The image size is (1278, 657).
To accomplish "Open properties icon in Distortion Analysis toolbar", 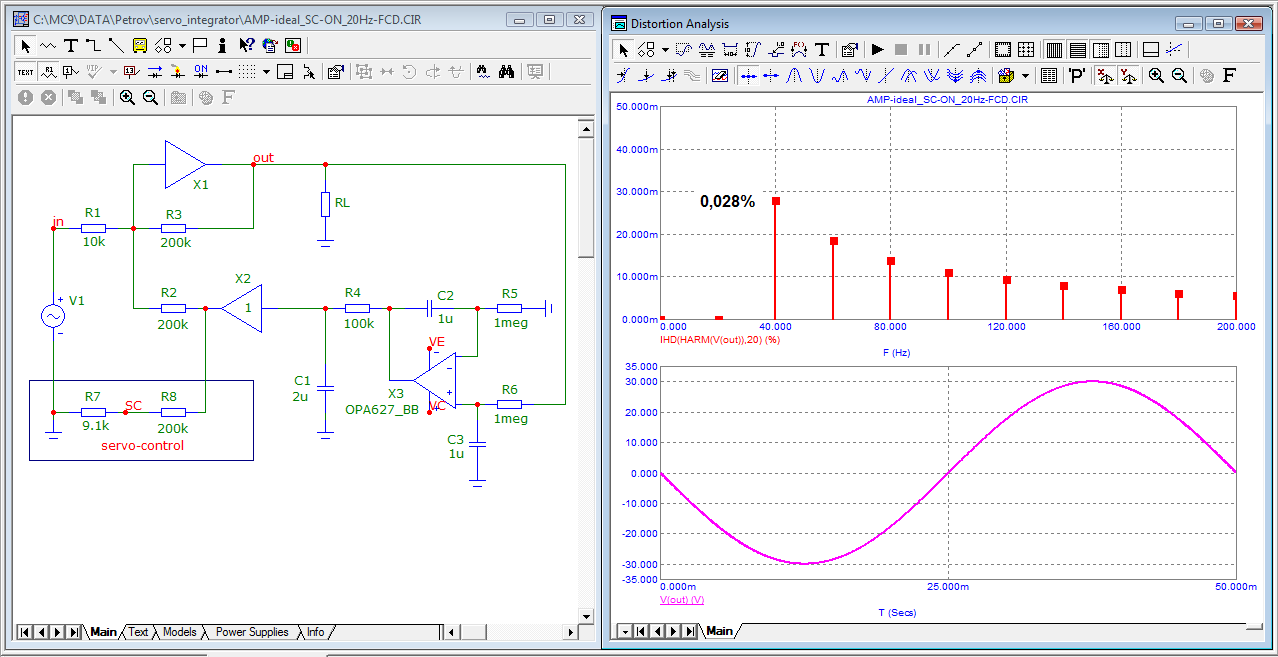I will coord(849,49).
